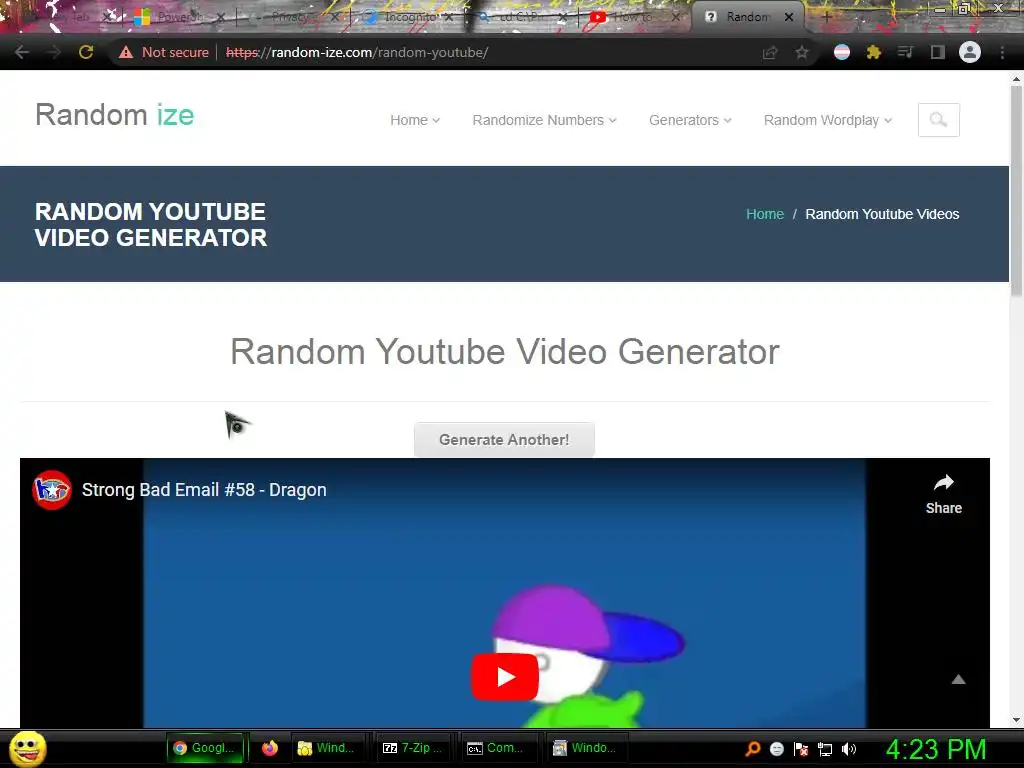The image size is (1024, 768).
Task: Switch to Google Chrome taskbar button
Action: [204, 748]
